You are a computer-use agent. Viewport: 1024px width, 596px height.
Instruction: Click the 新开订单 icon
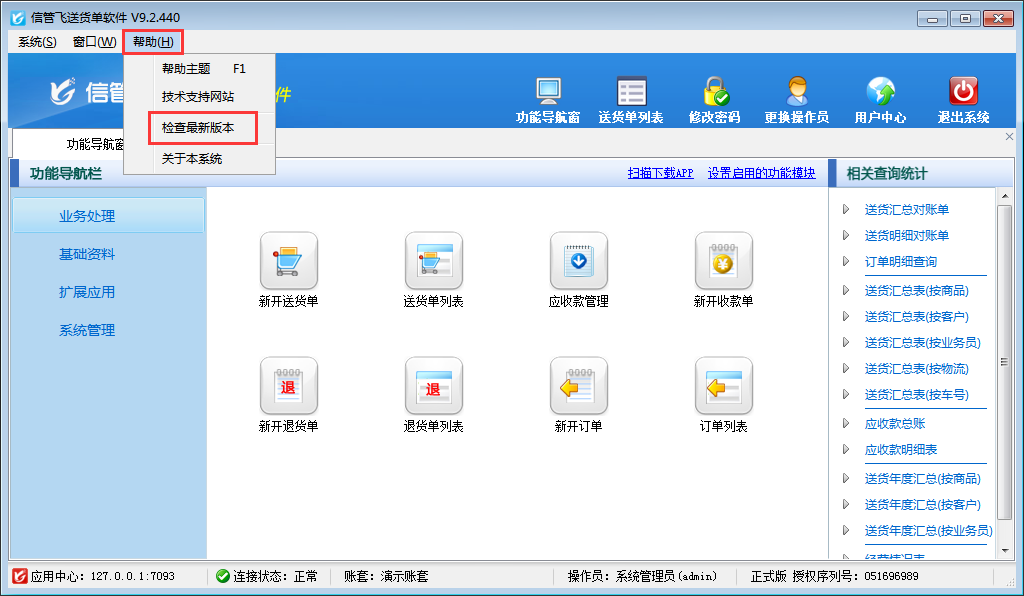pos(578,386)
